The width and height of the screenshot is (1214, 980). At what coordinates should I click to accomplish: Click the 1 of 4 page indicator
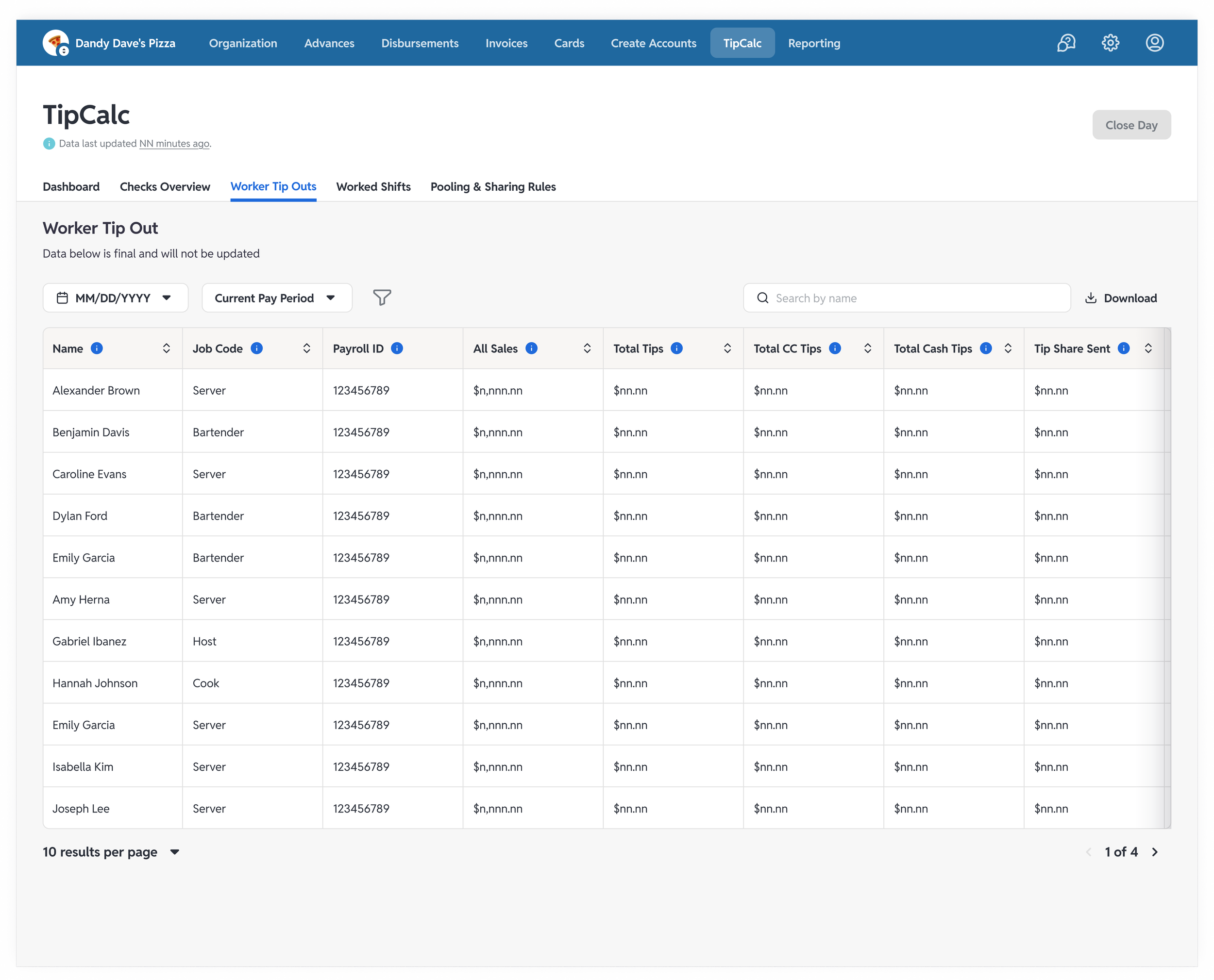coord(1121,852)
